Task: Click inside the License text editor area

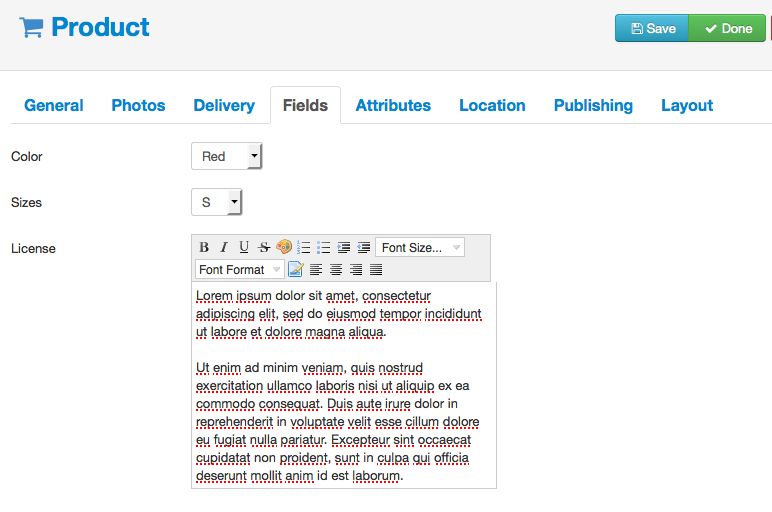Action: coord(344,385)
